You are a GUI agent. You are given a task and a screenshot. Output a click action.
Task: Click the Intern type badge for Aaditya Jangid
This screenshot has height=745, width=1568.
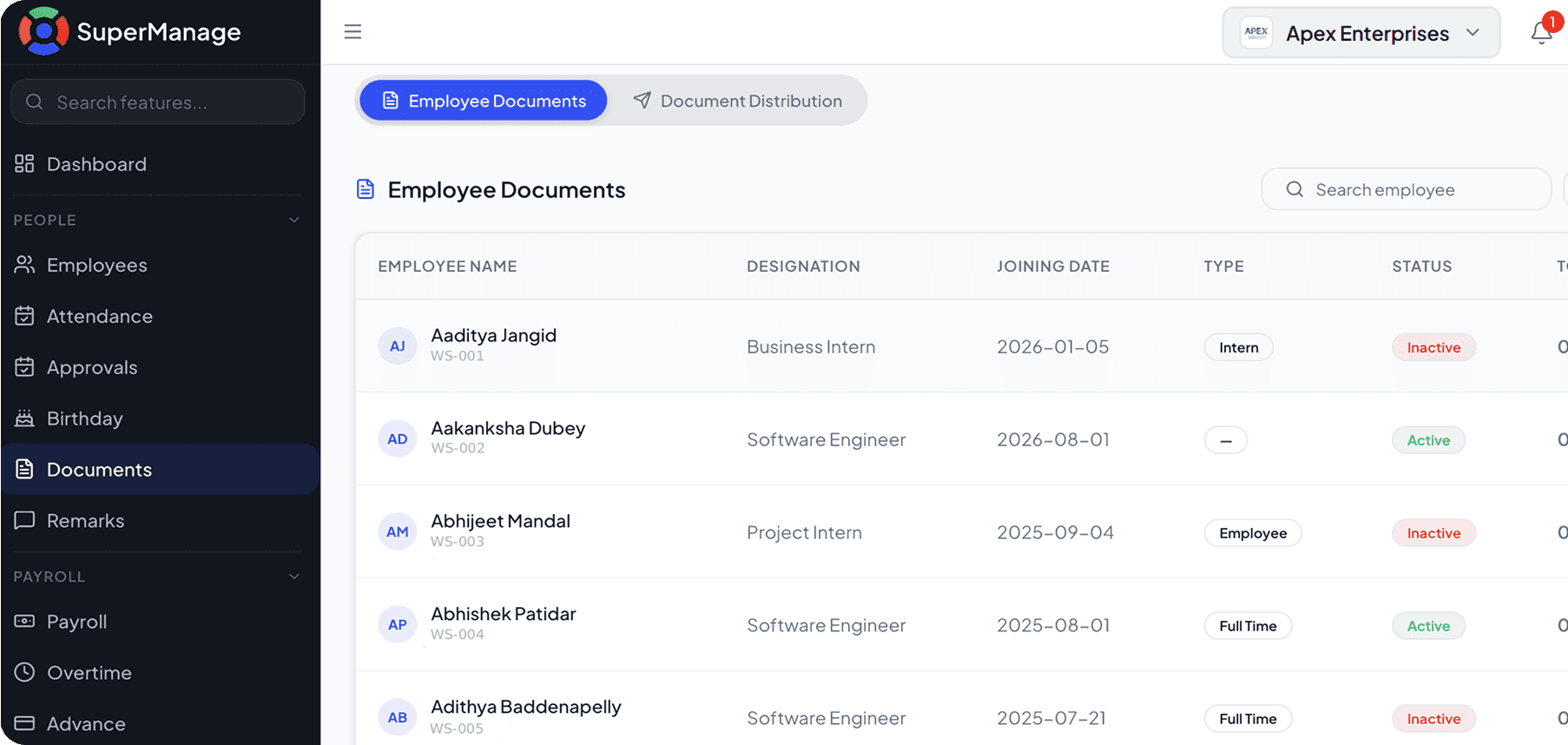pyautogui.click(x=1239, y=347)
